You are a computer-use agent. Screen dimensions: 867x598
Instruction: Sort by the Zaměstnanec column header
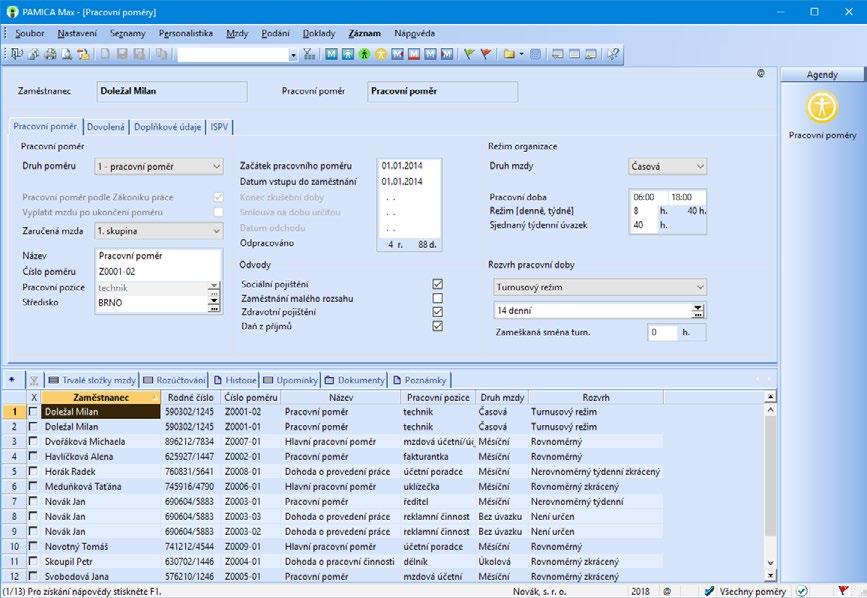click(101, 397)
